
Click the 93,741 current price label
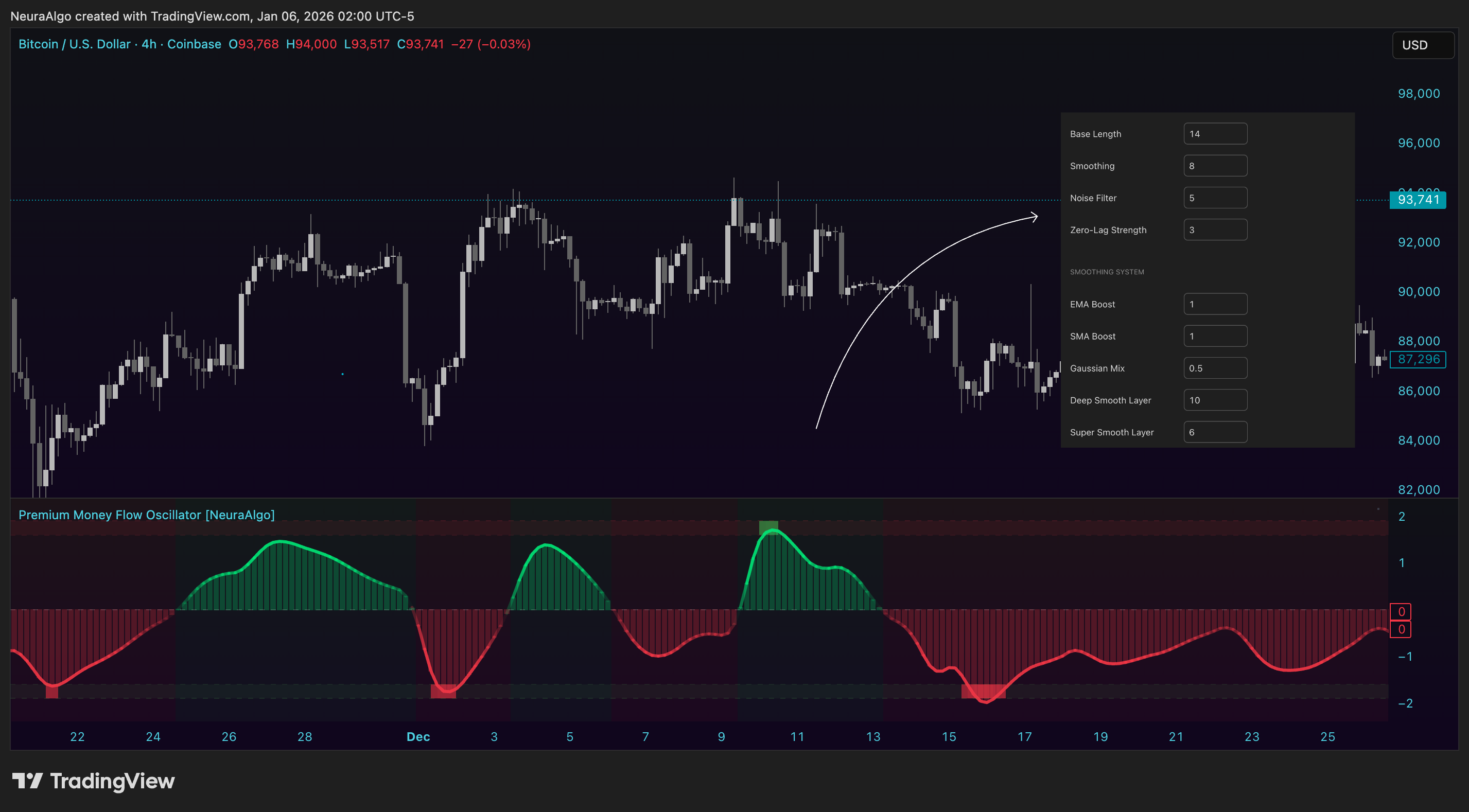coord(1418,200)
